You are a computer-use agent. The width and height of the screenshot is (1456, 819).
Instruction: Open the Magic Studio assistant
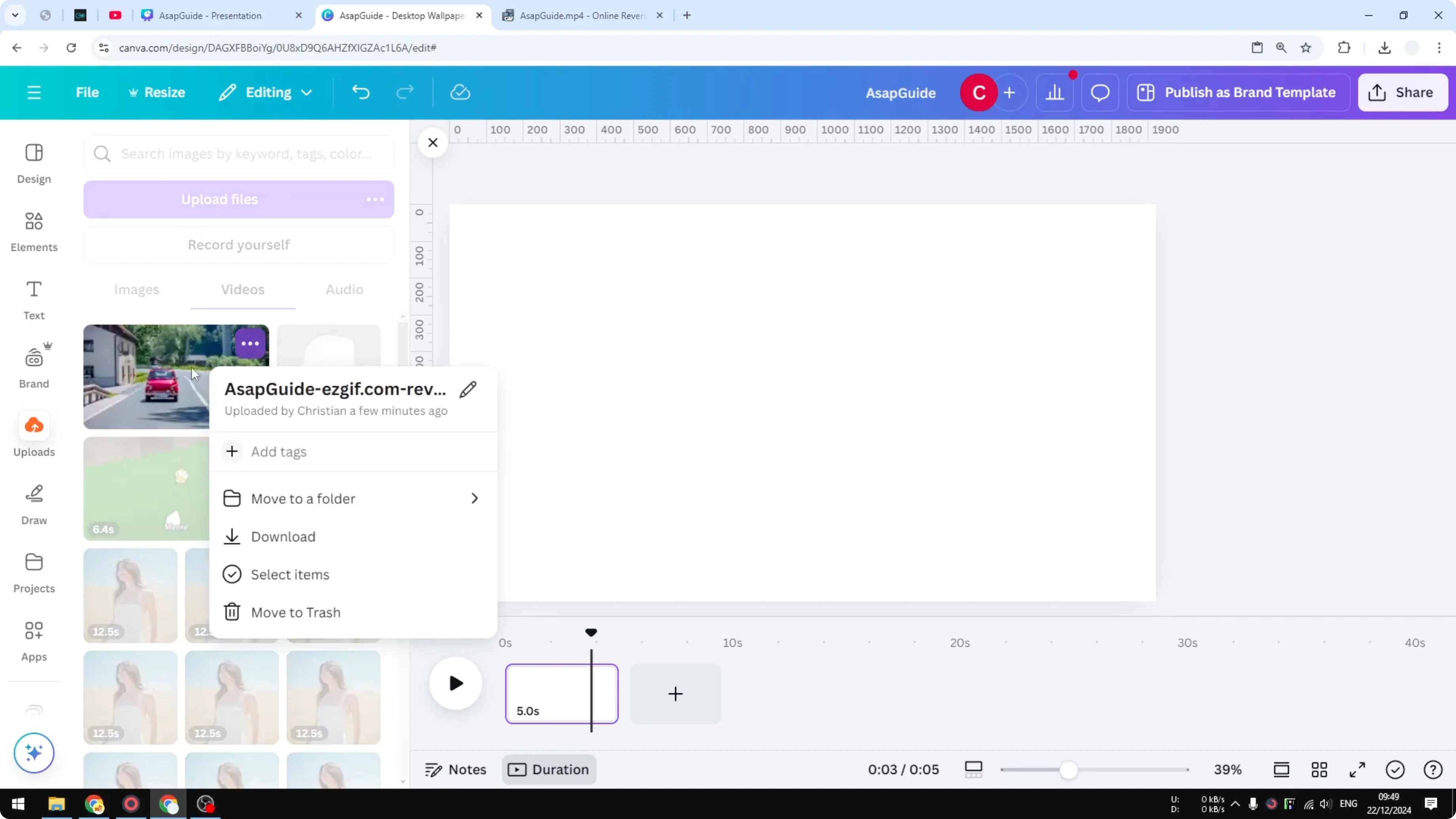(x=33, y=753)
